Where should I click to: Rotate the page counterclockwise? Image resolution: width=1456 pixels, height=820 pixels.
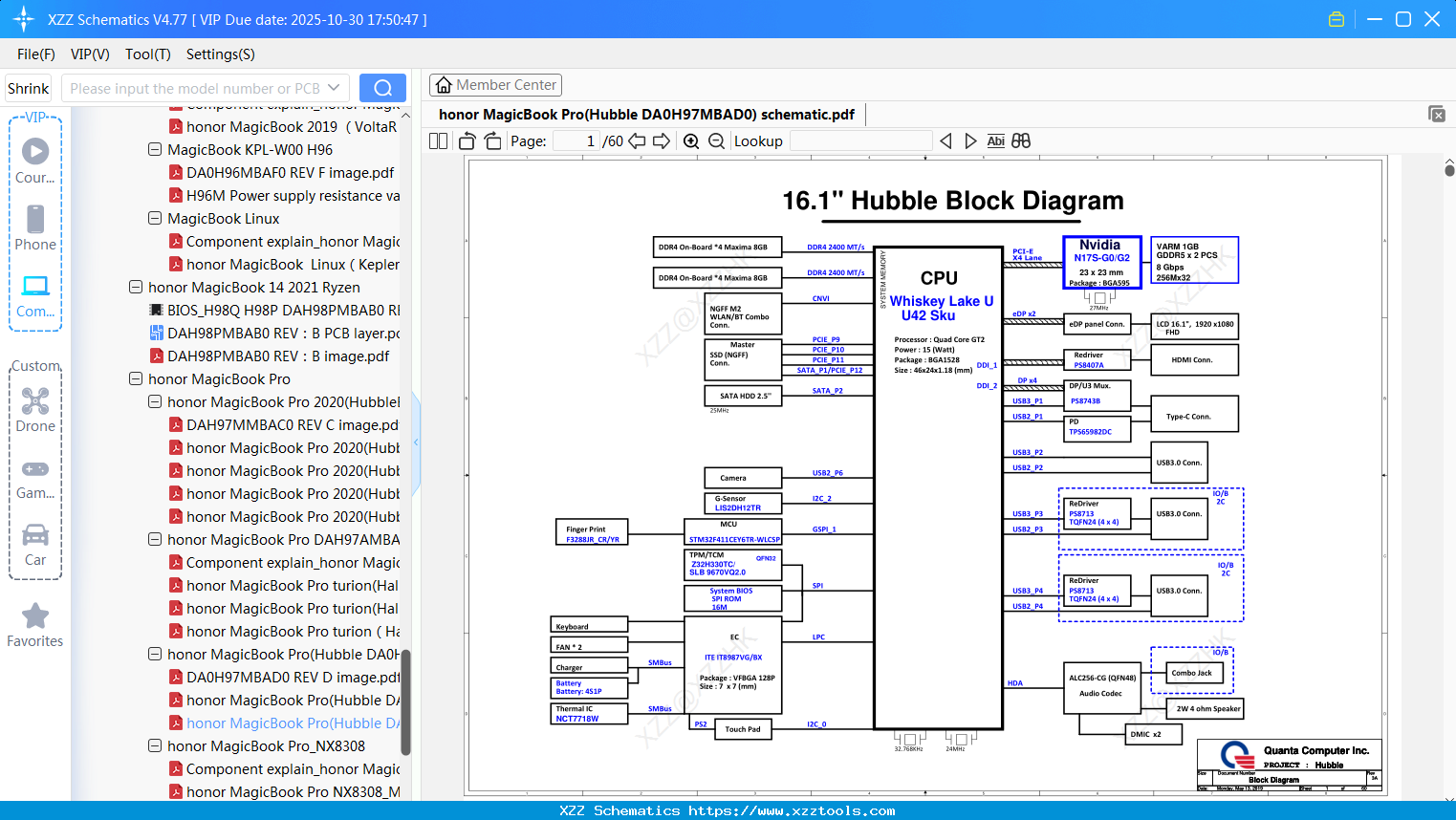pos(467,141)
